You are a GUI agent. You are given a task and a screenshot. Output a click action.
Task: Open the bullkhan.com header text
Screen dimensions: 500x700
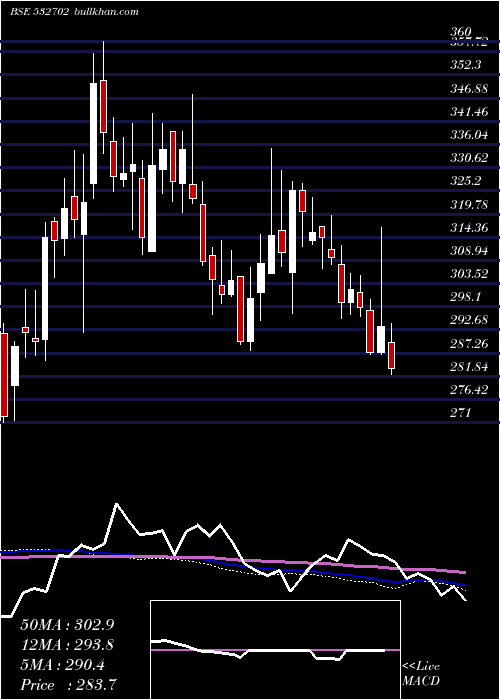tap(106, 12)
